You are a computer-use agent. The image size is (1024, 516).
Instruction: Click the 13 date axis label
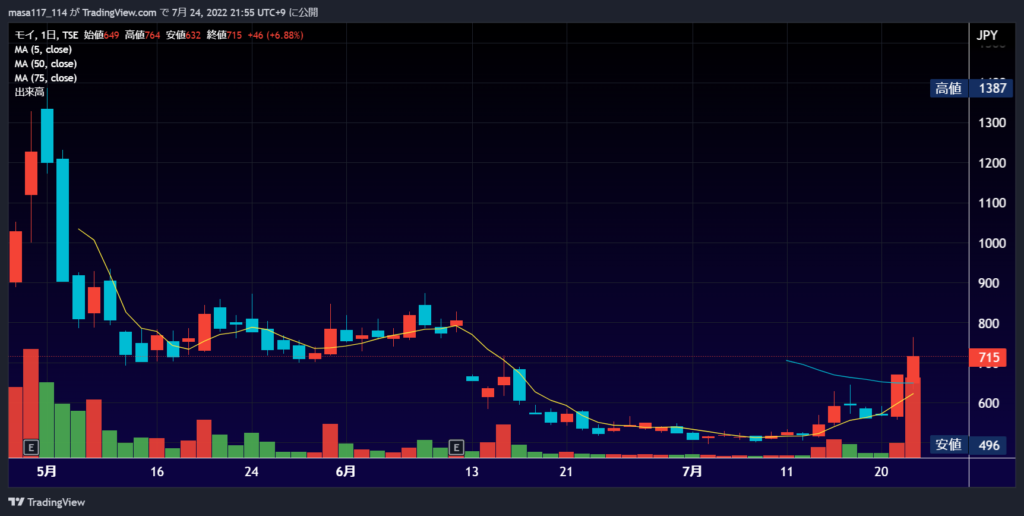point(472,472)
